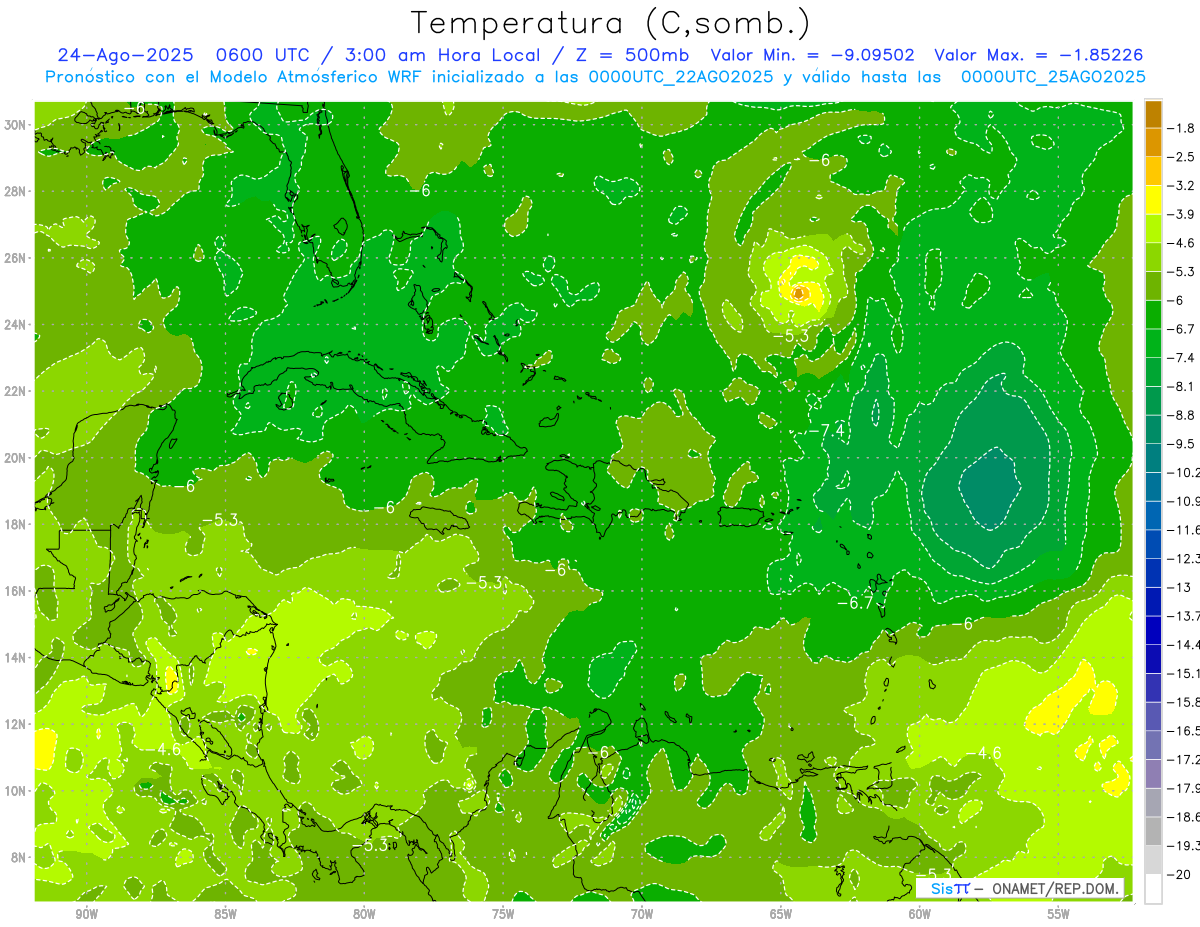Image resolution: width=1200 pixels, height=927 pixels.
Task: Click the "75W" longitude tick label
Action: [503, 914]
